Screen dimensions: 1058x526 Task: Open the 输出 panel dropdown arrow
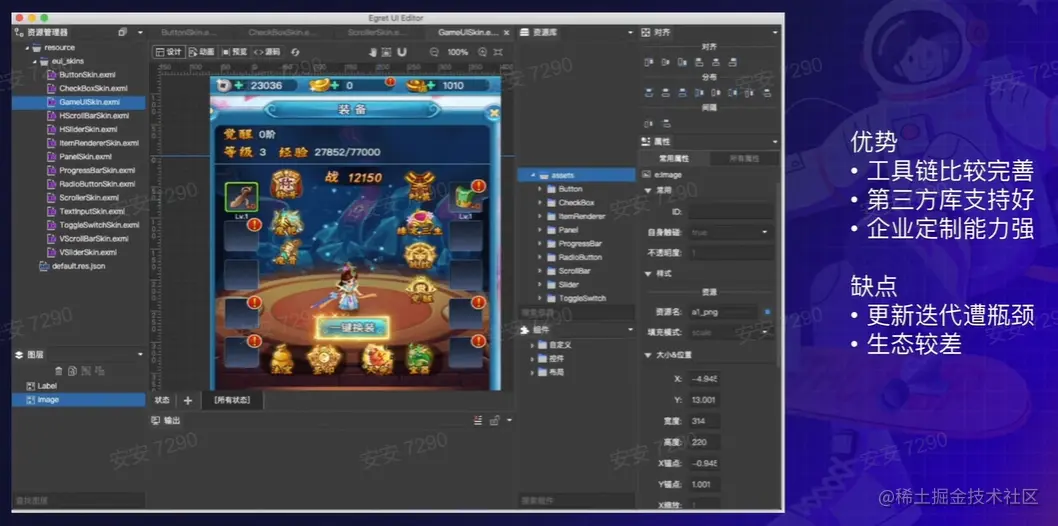click(509, 420)
